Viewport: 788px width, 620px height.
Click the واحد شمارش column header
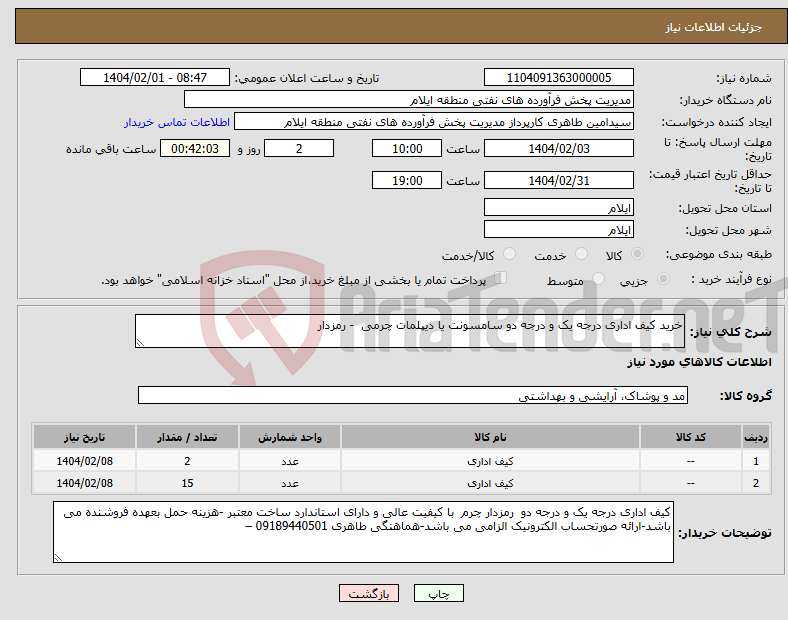pyautogui.click(x=290, y=437)
